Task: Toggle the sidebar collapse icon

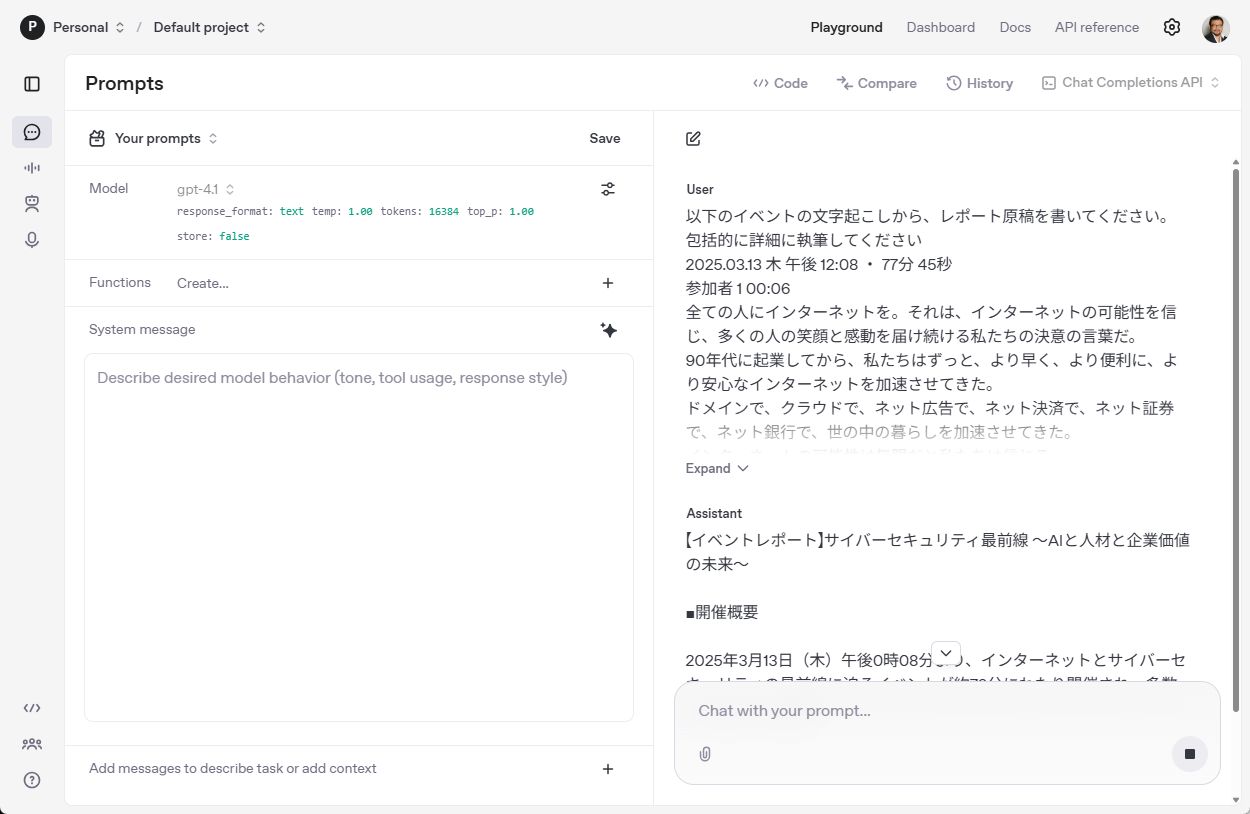Action: (32, 84)
